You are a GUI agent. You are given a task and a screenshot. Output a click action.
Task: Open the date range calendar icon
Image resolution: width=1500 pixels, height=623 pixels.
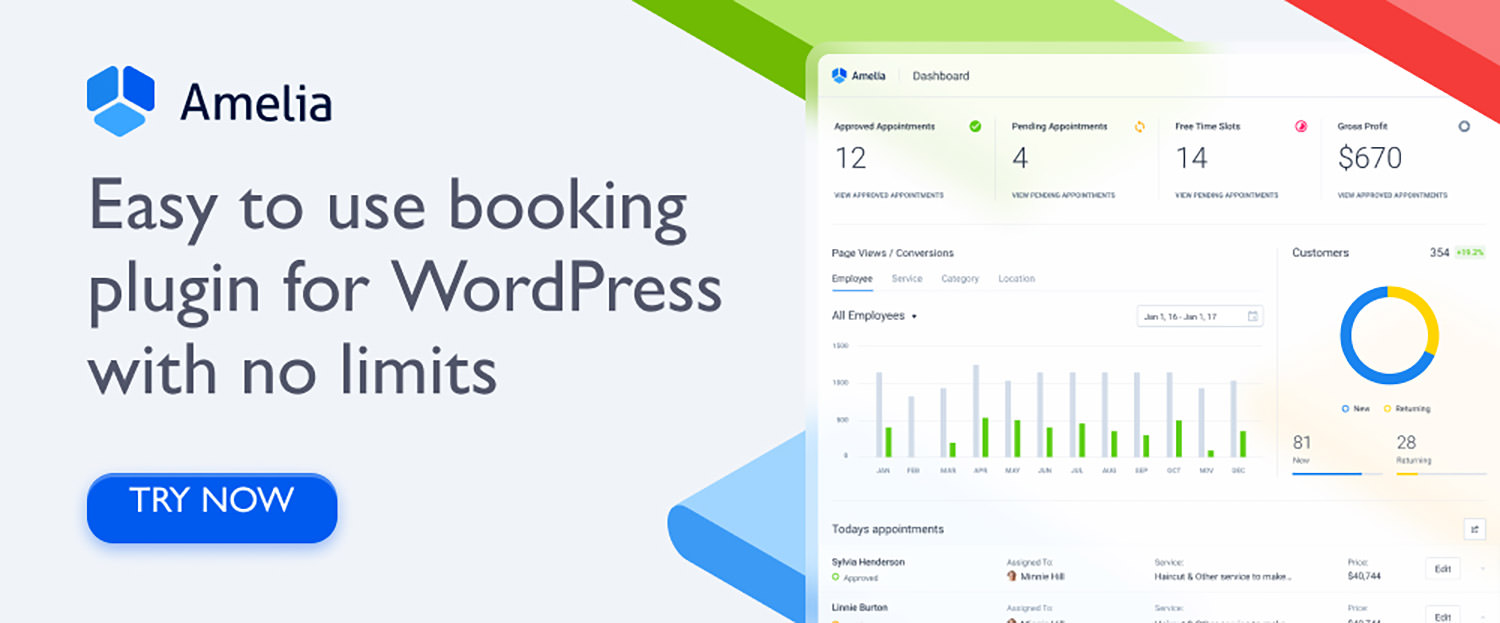click(1254, 316)
